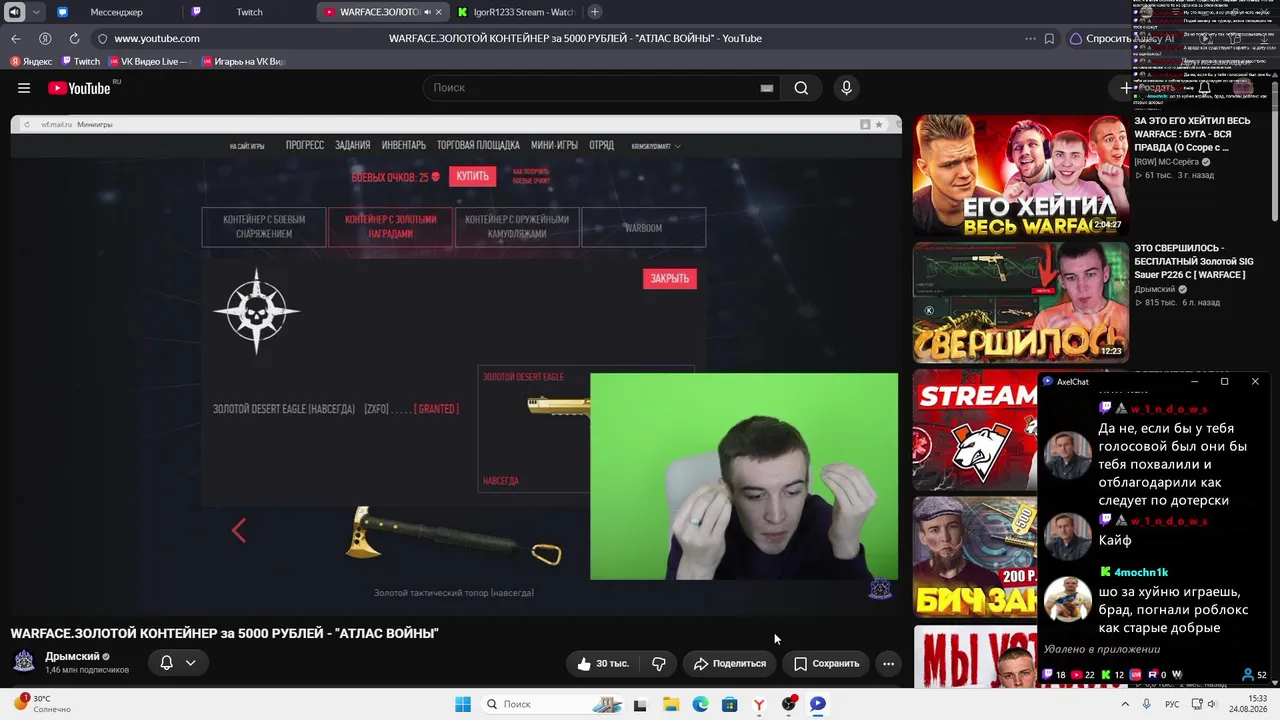
Task: Like the video with the thumbs-up button
Action: coord(603,663)
